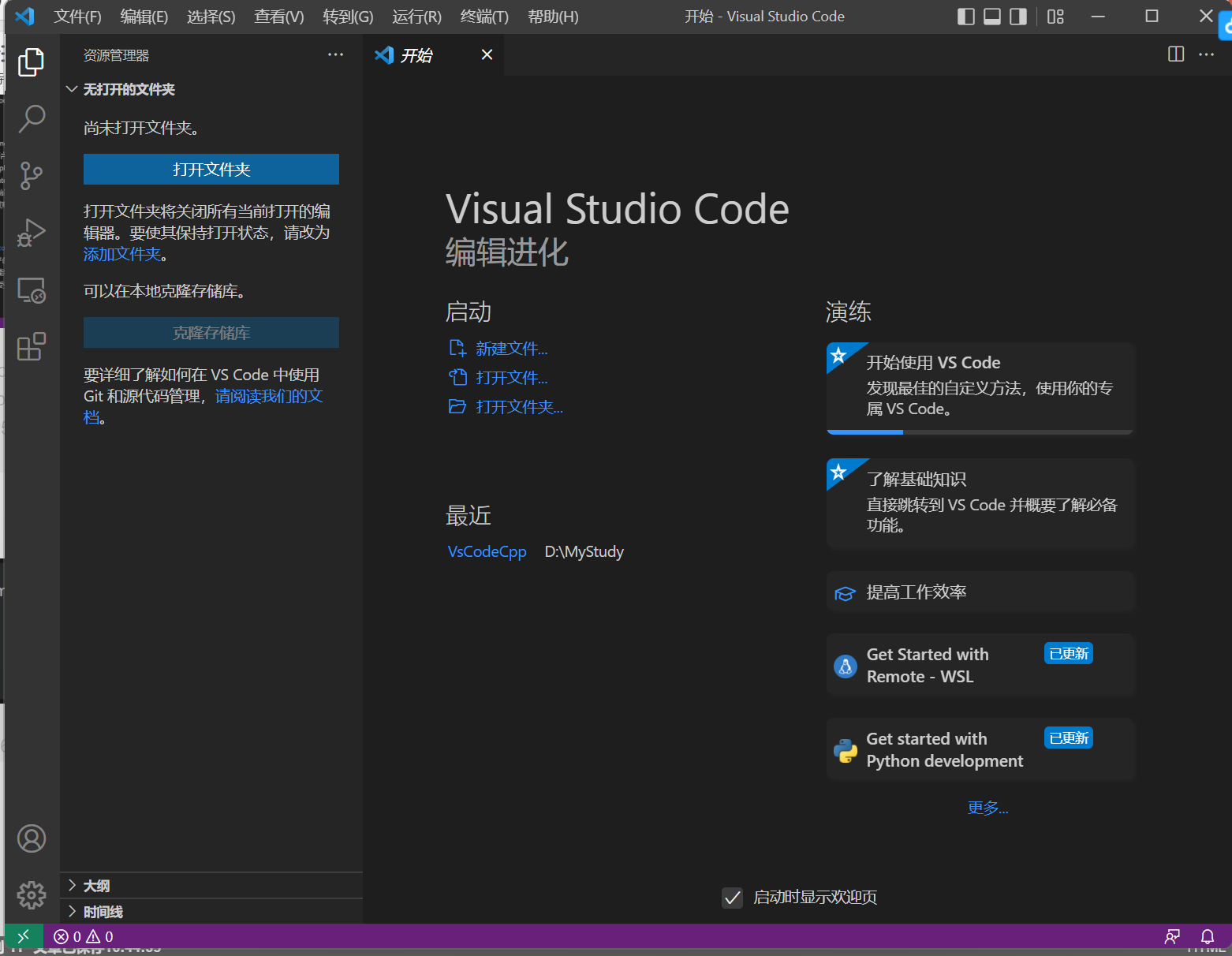Open the Manage gear icon
Screen dimensions: 1232x956
32,895
